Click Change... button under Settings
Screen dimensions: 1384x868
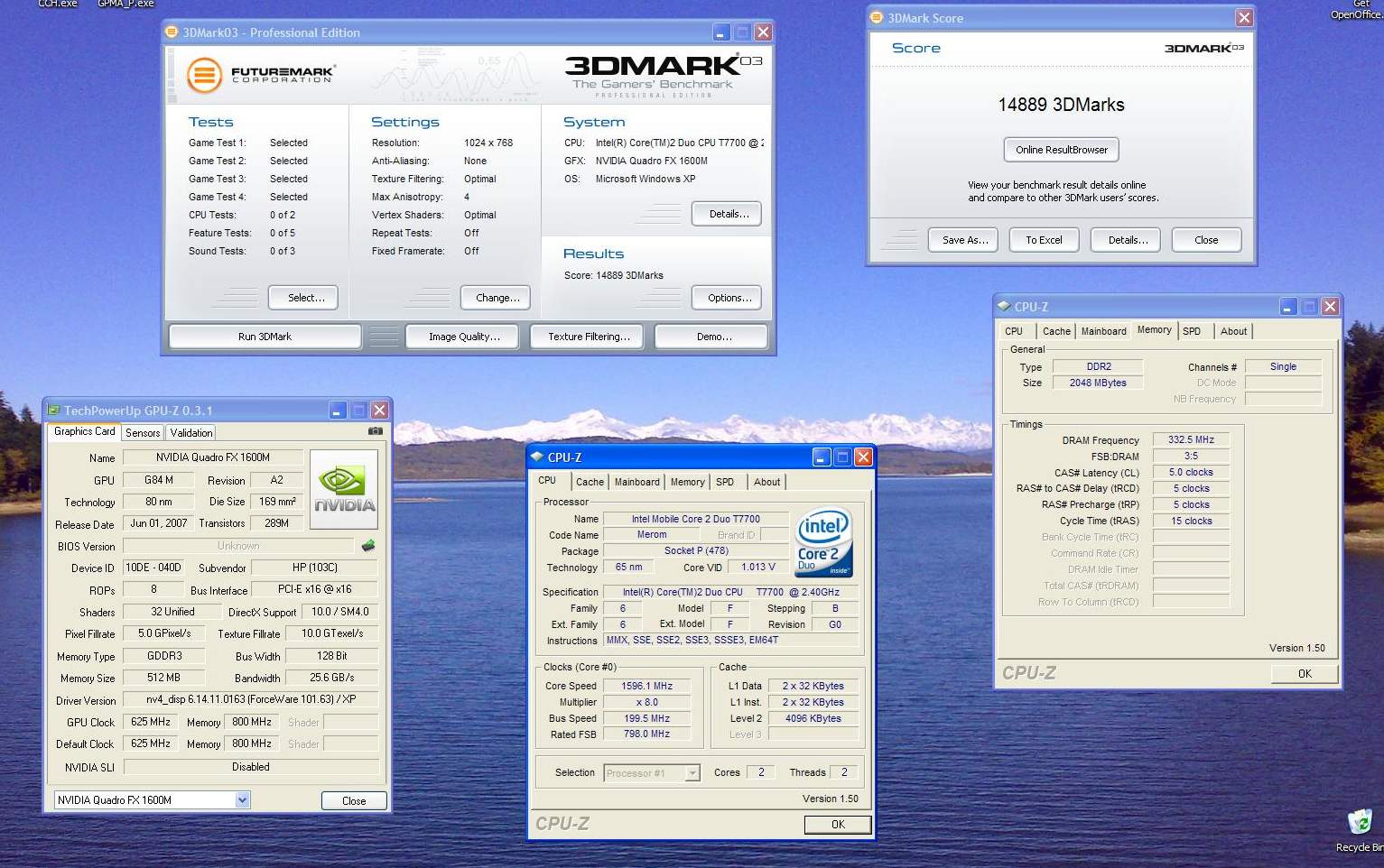[497, 298]
